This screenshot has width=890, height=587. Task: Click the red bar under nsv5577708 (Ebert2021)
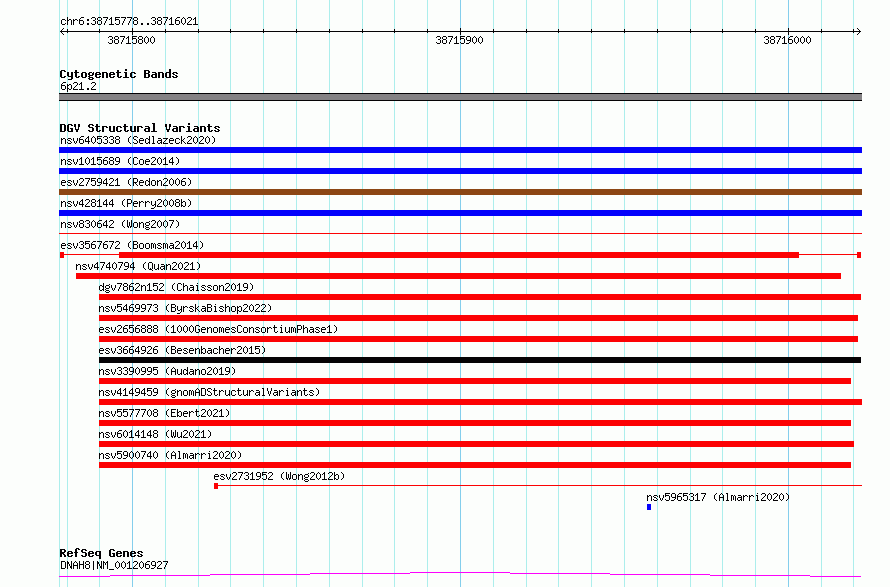[475, 423]
